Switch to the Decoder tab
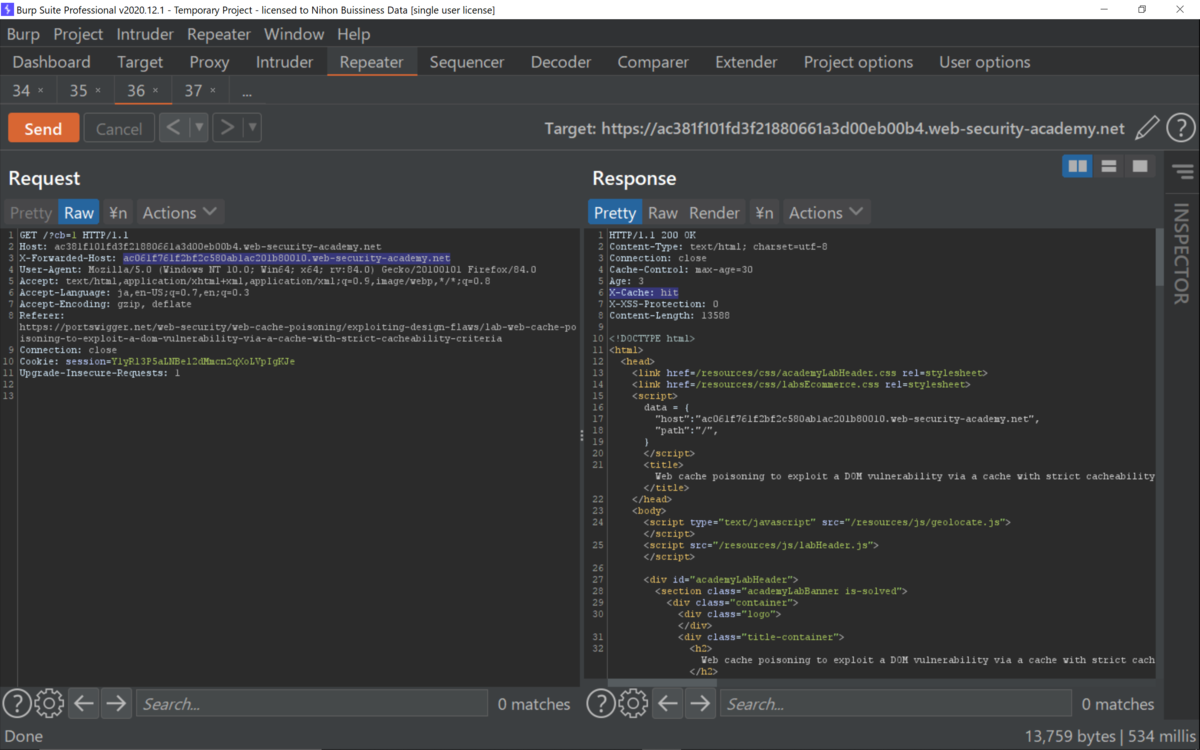The height and width of the screenshot is (750, 1200). click(561, 62)
